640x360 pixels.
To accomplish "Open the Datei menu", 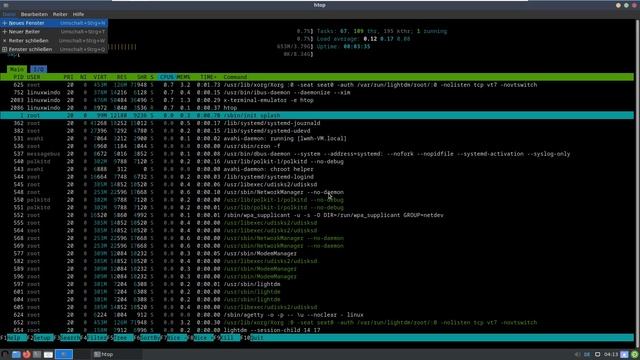I will click(9, 14).
